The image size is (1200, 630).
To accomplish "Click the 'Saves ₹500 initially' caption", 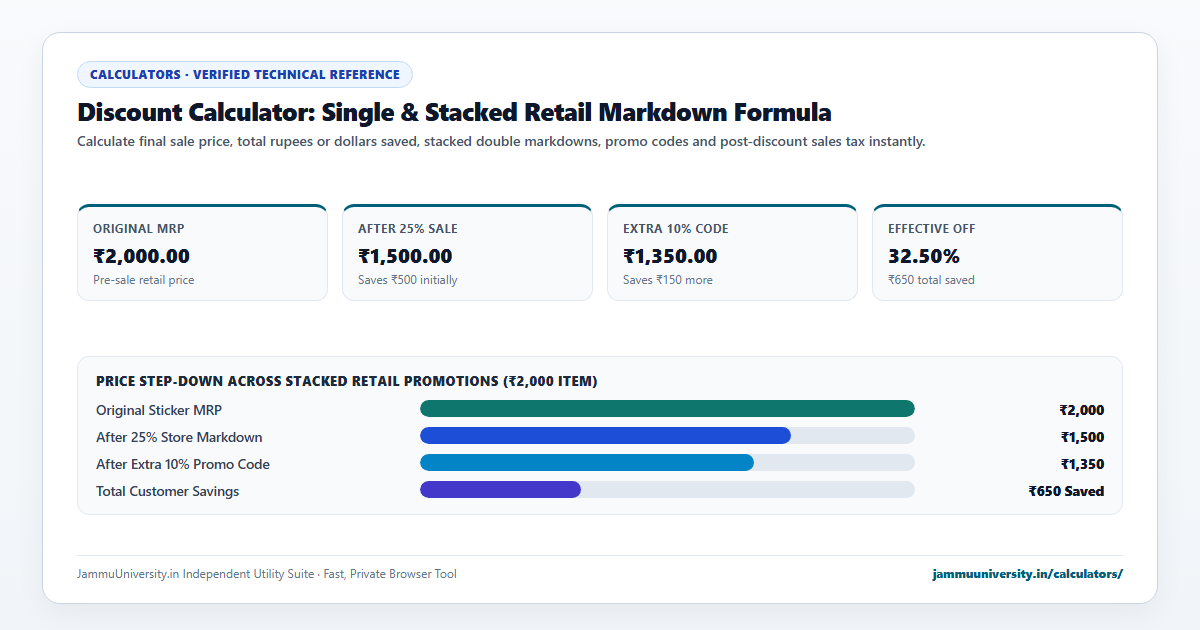I will [408, 280].
